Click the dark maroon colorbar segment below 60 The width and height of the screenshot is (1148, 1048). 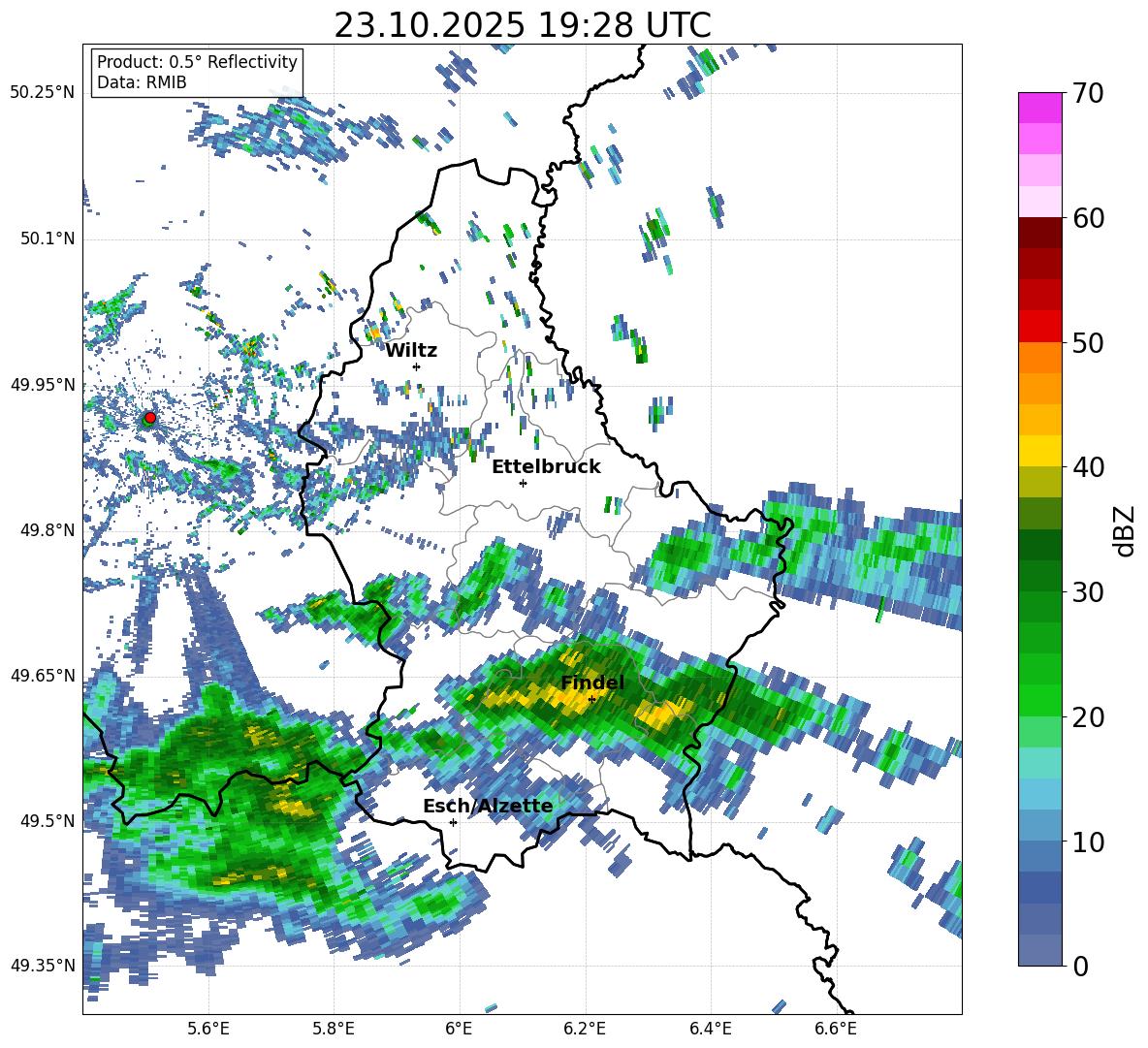pos(1039,233)
